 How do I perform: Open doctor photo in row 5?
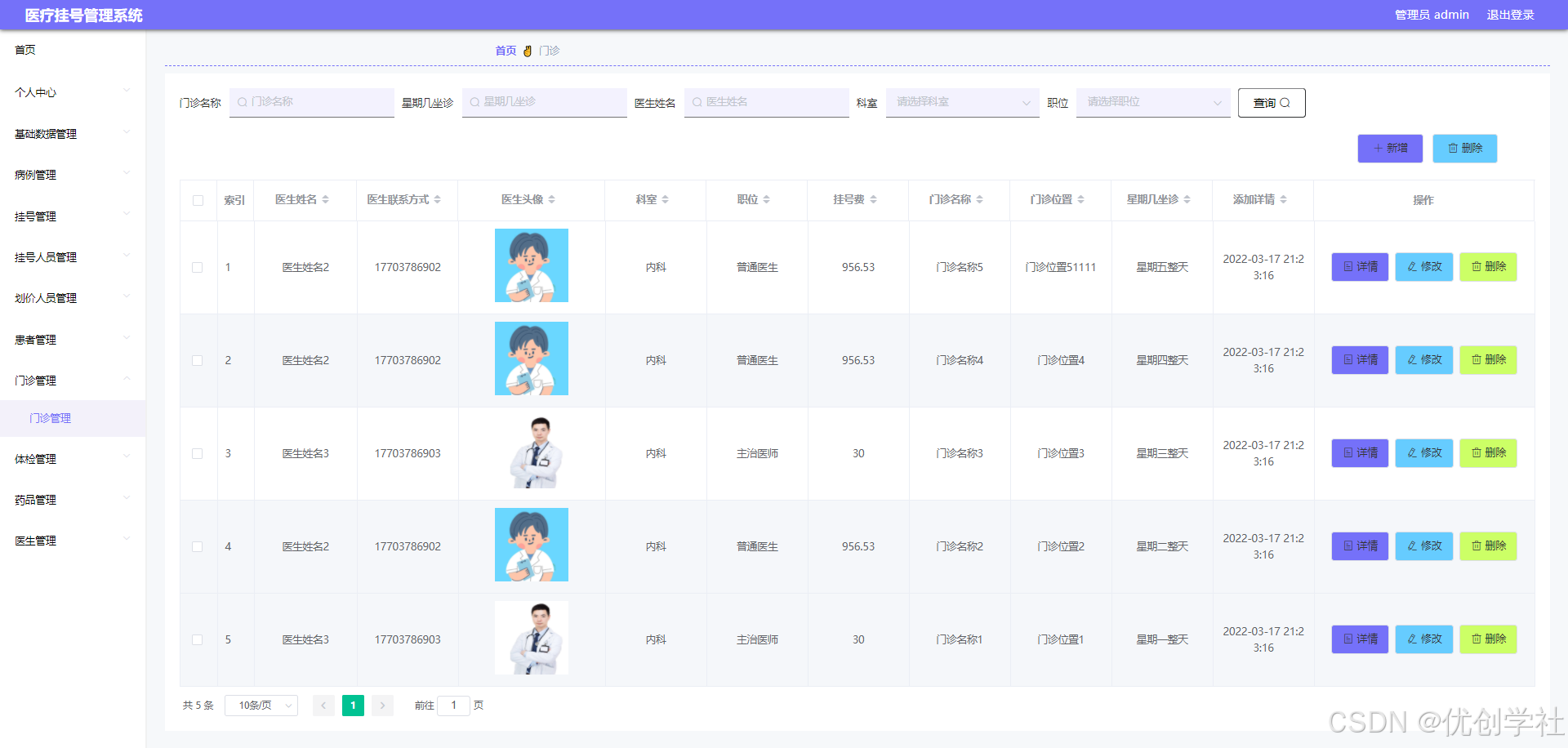532,638
